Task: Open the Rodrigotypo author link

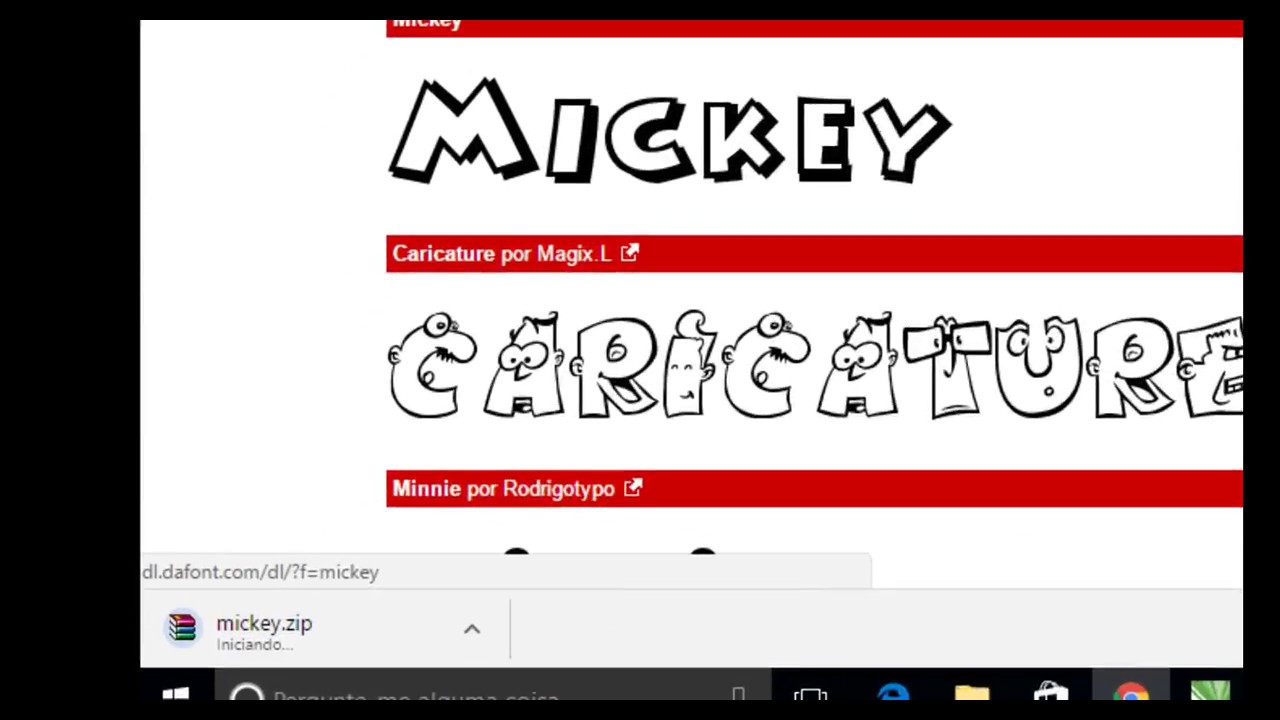Action: (558, 489)
